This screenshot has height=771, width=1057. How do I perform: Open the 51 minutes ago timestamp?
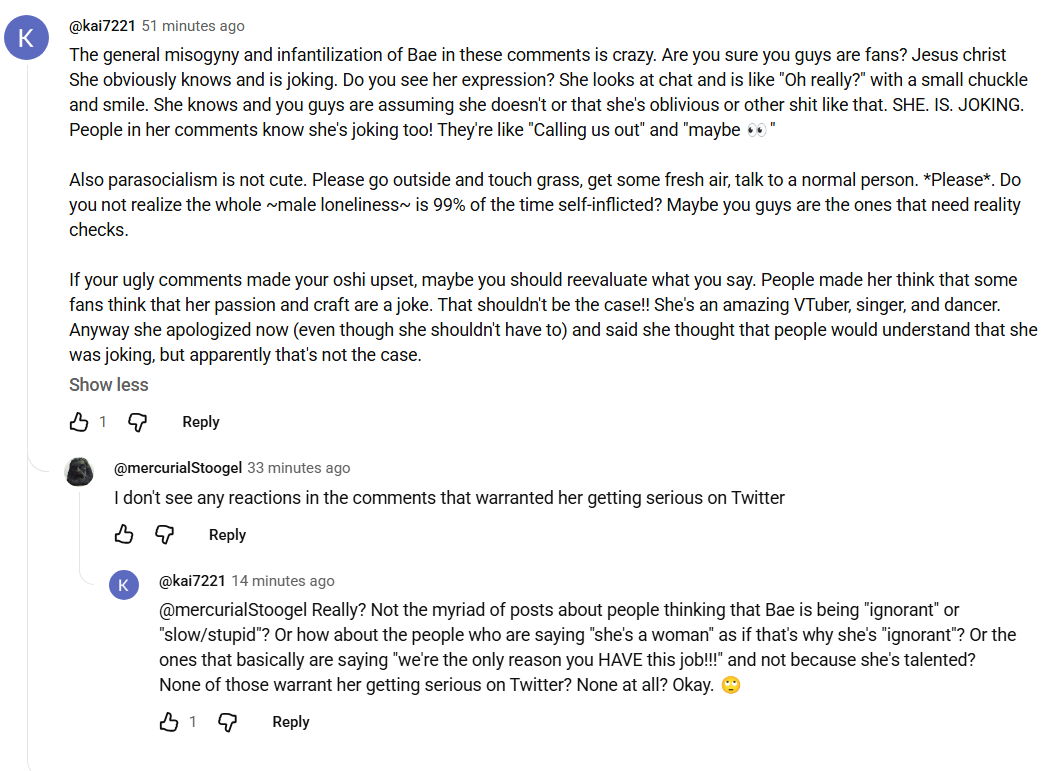193,26
